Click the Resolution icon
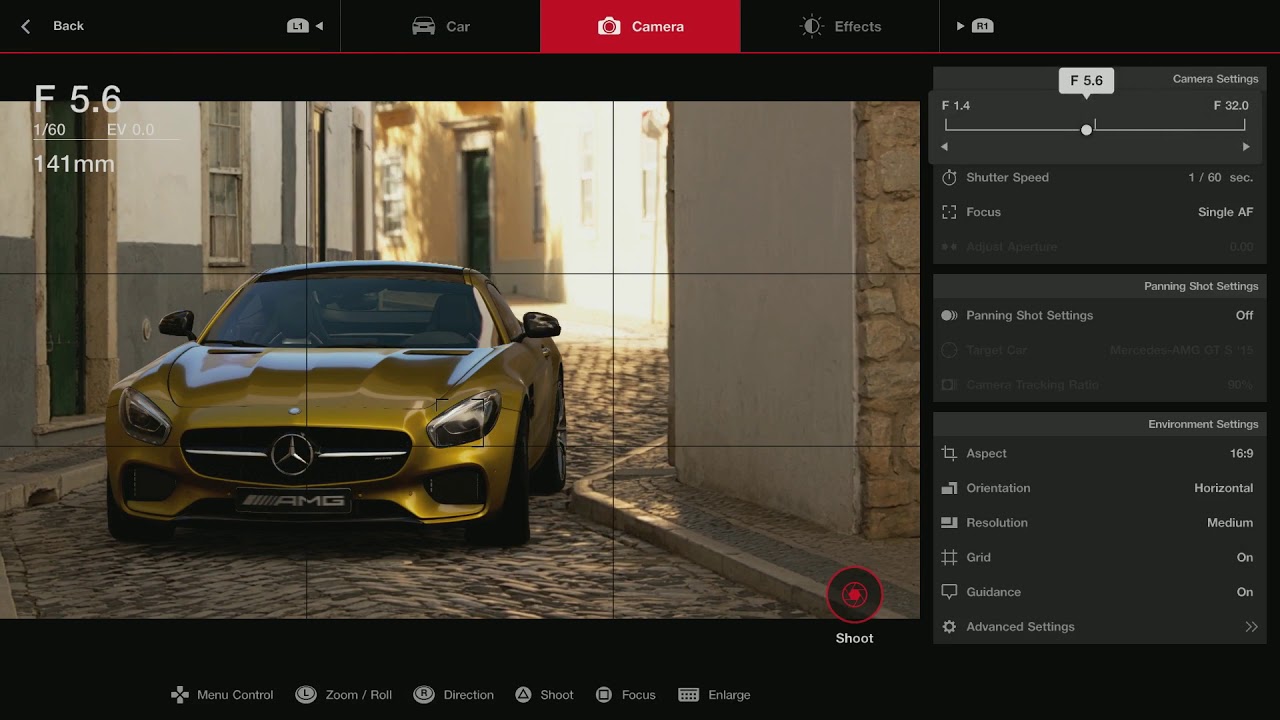 coord(949,523)
